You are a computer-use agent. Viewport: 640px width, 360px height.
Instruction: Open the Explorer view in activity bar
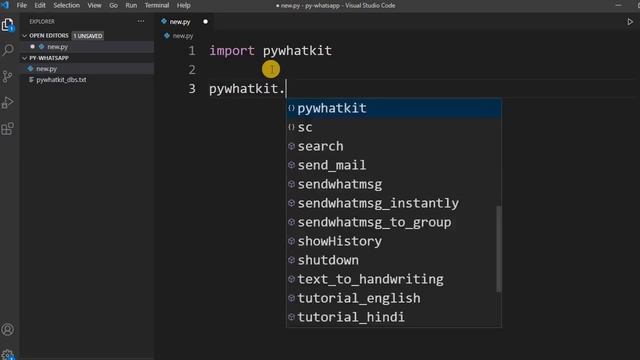(8, 24)
